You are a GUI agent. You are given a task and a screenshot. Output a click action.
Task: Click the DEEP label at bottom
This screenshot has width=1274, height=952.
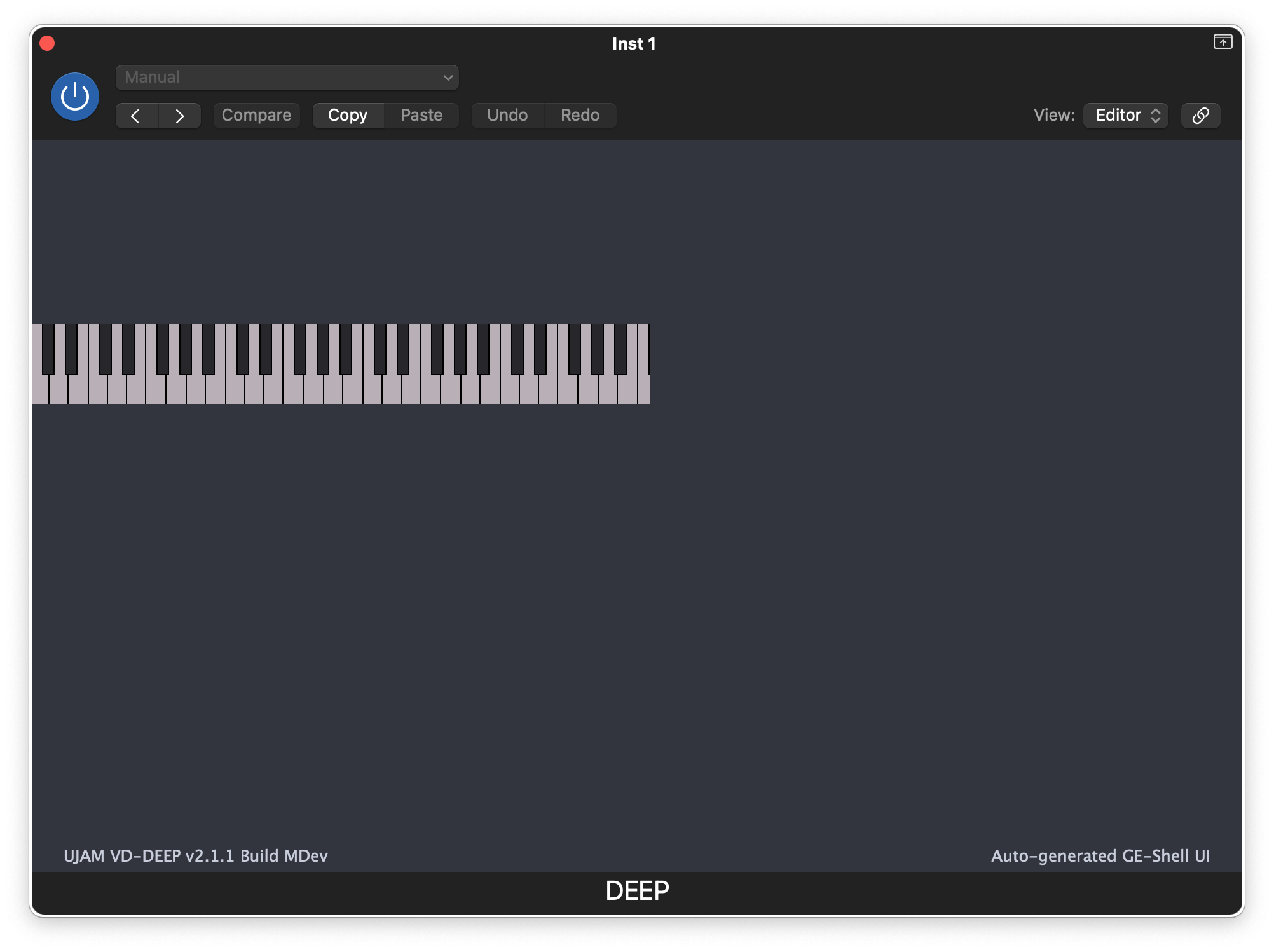tap(637, 891)
